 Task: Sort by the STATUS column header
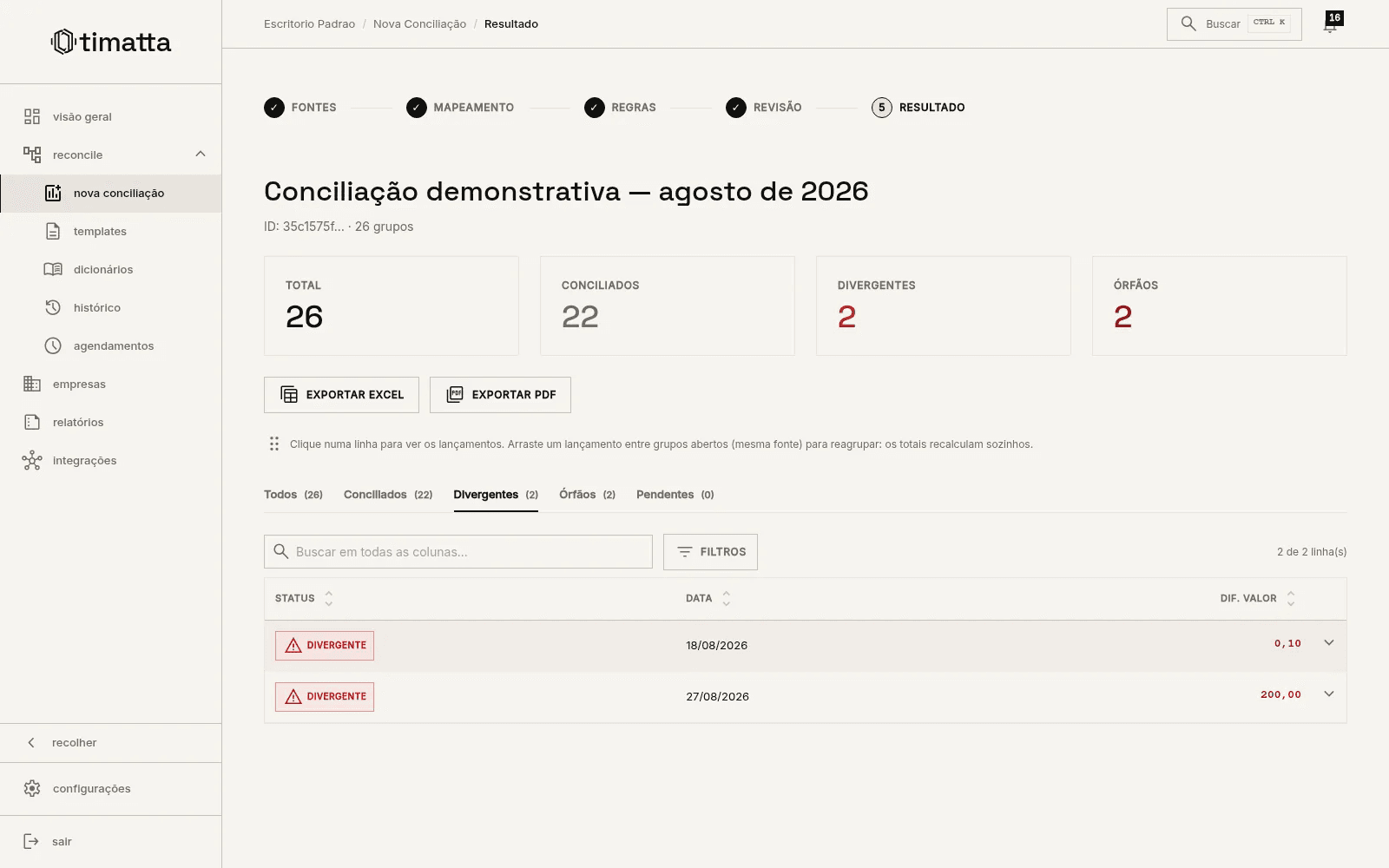304,598
